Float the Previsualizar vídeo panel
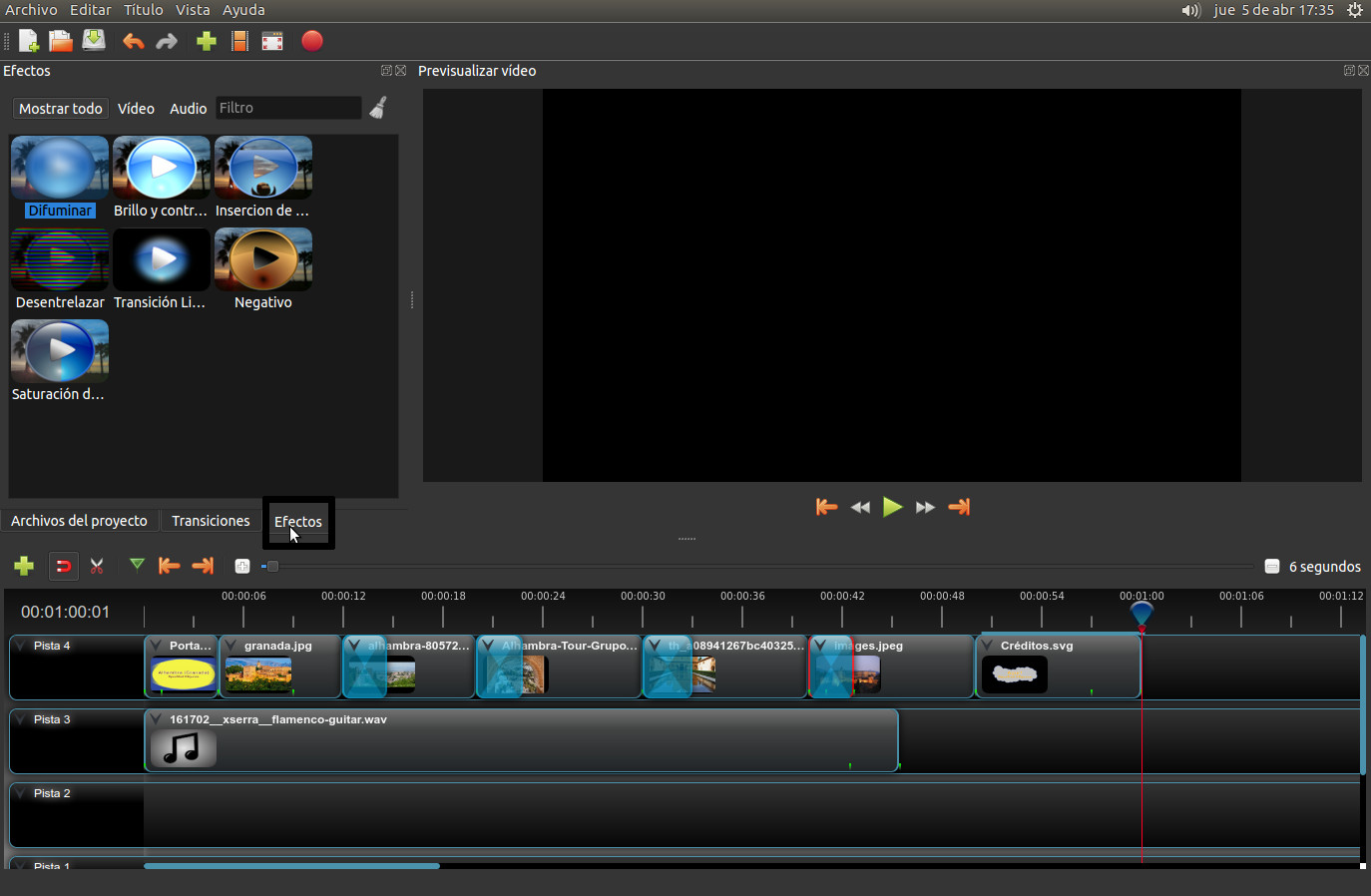The height and width of the screenshot is (896, 1371). pos(1349,71)
